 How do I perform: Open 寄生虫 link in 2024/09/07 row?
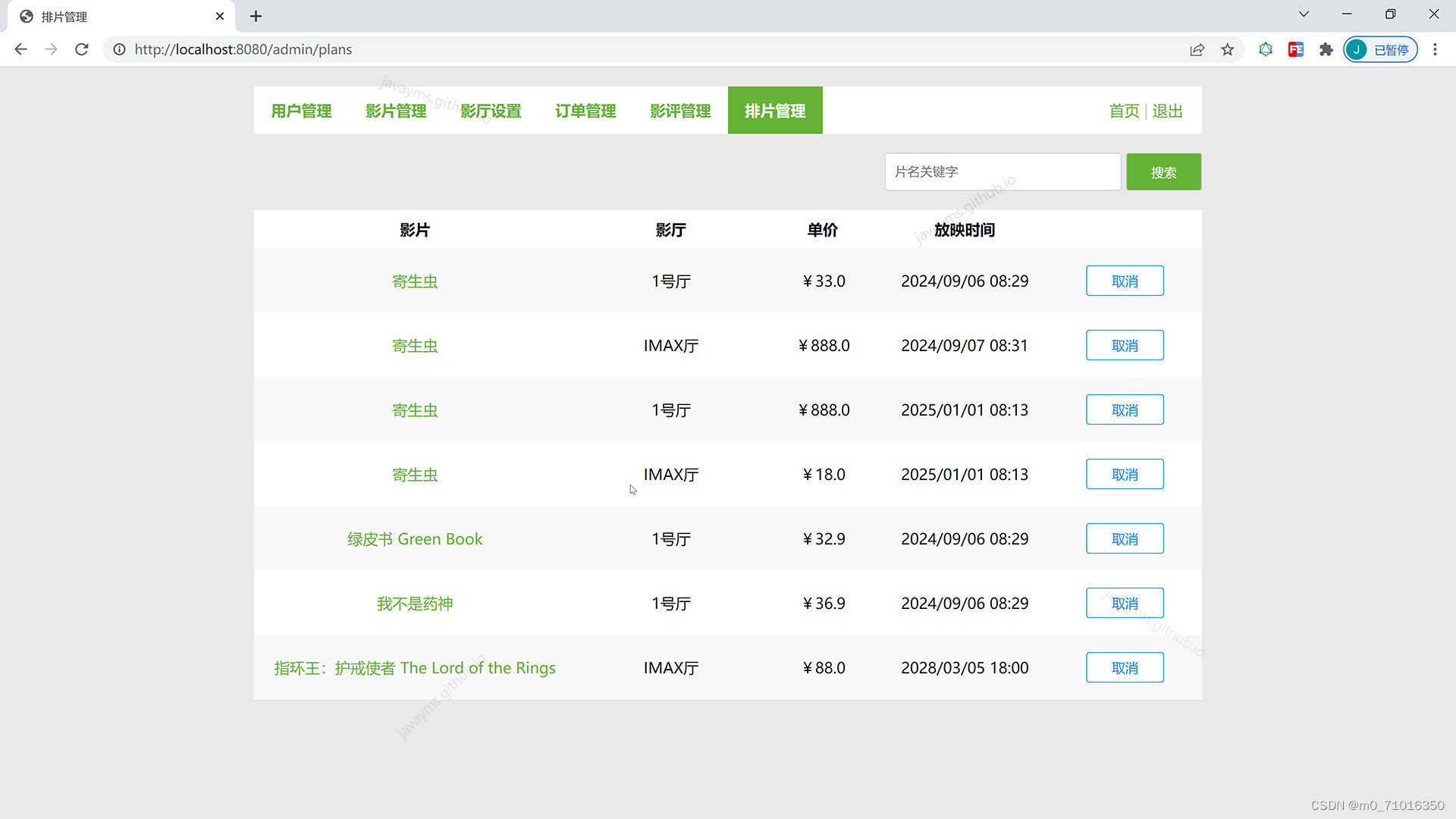point(415,346)
